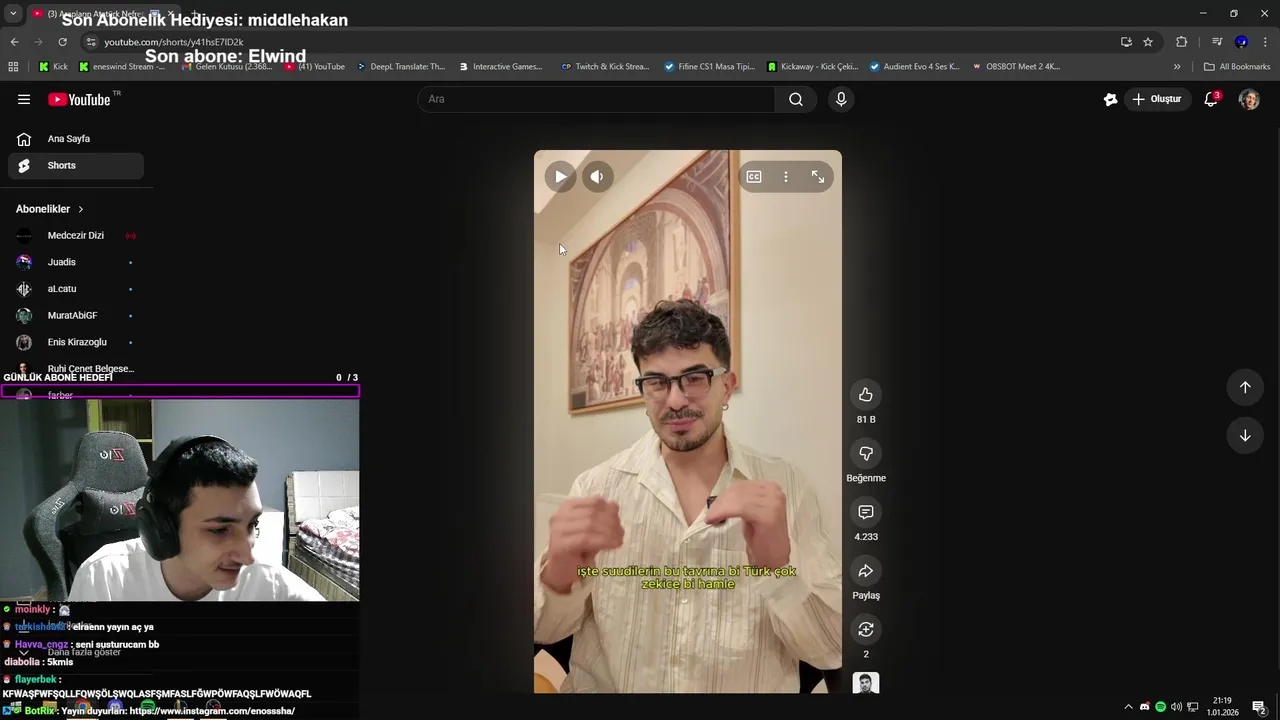Click the remix icon above 2
The height and width of the screenshot is (720, 1280).
point(866,630)
